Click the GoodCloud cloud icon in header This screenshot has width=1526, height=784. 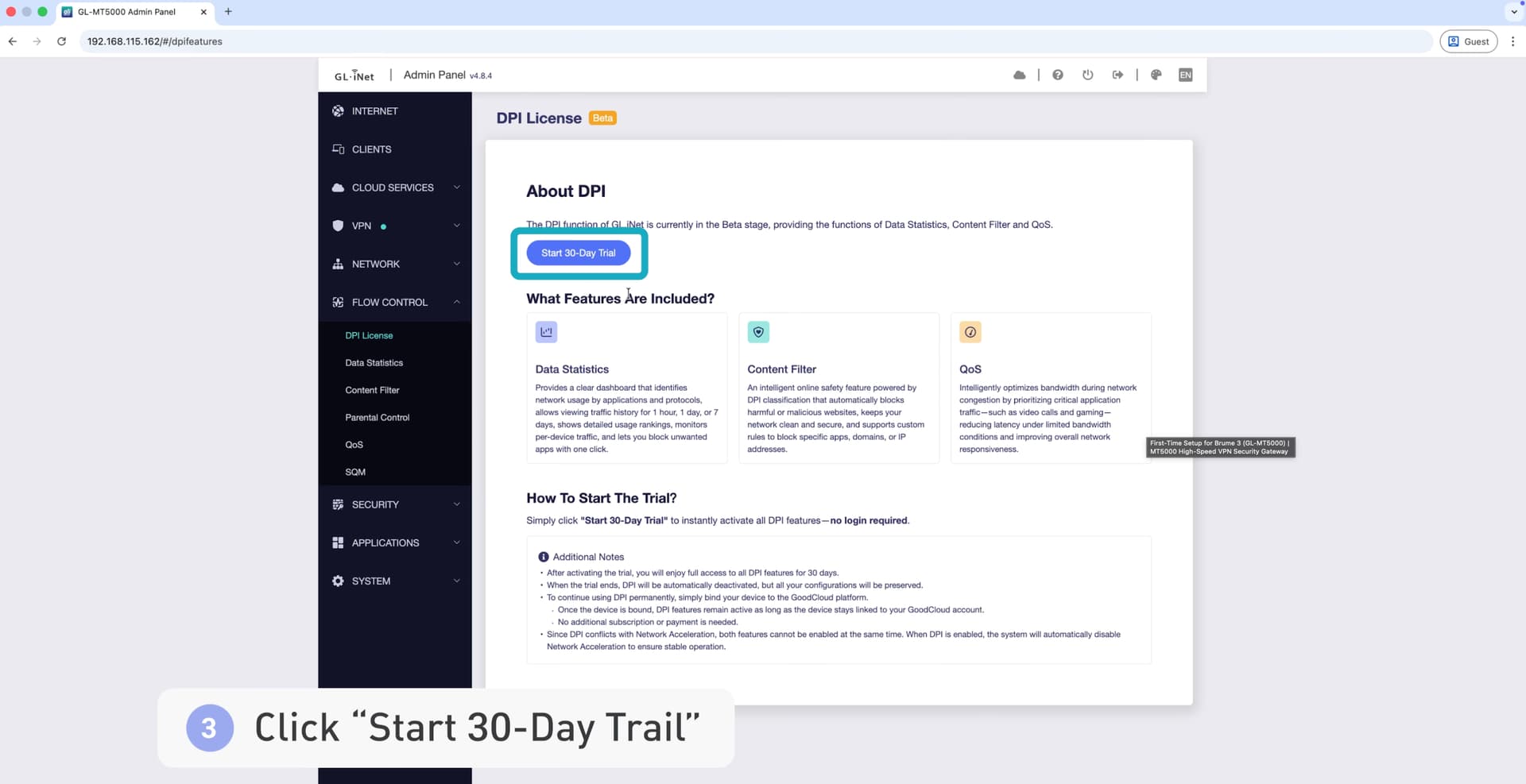tap(1019, 75)
